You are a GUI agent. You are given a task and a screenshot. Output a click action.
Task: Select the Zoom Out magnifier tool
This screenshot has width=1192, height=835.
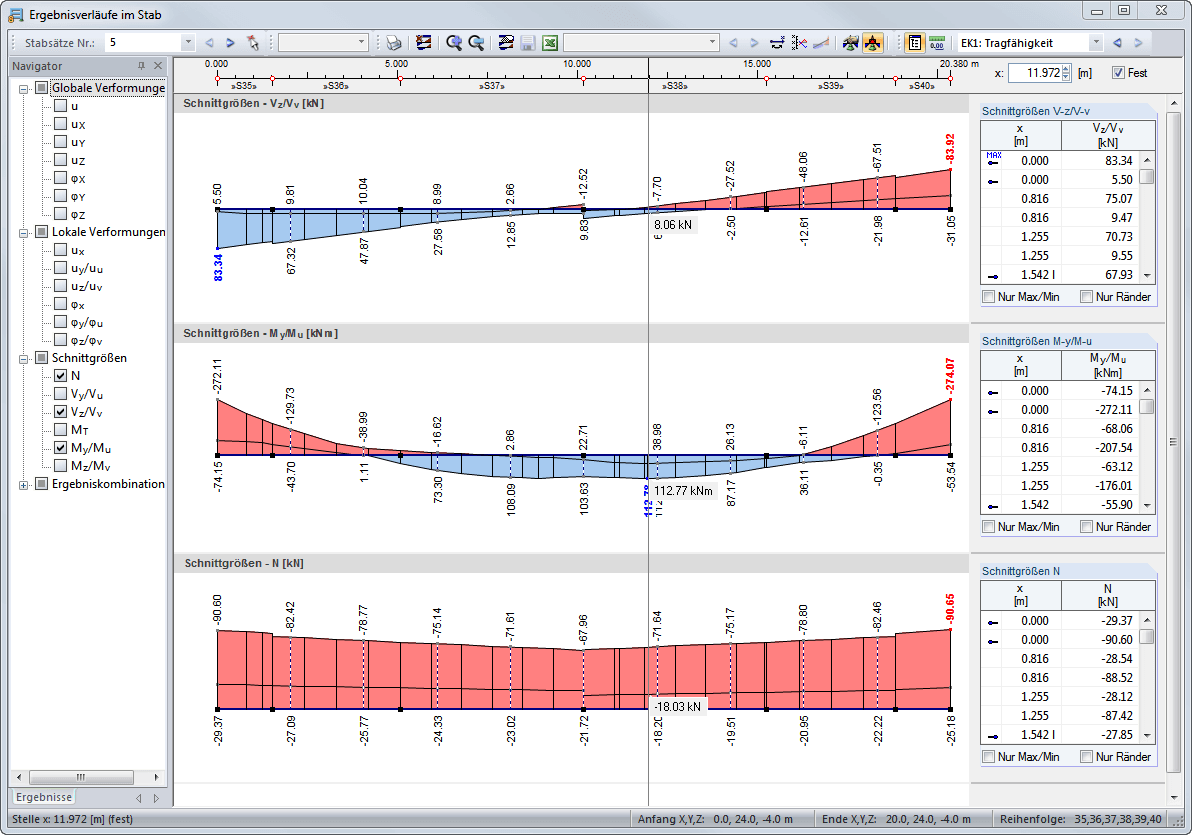coord(476,42)
